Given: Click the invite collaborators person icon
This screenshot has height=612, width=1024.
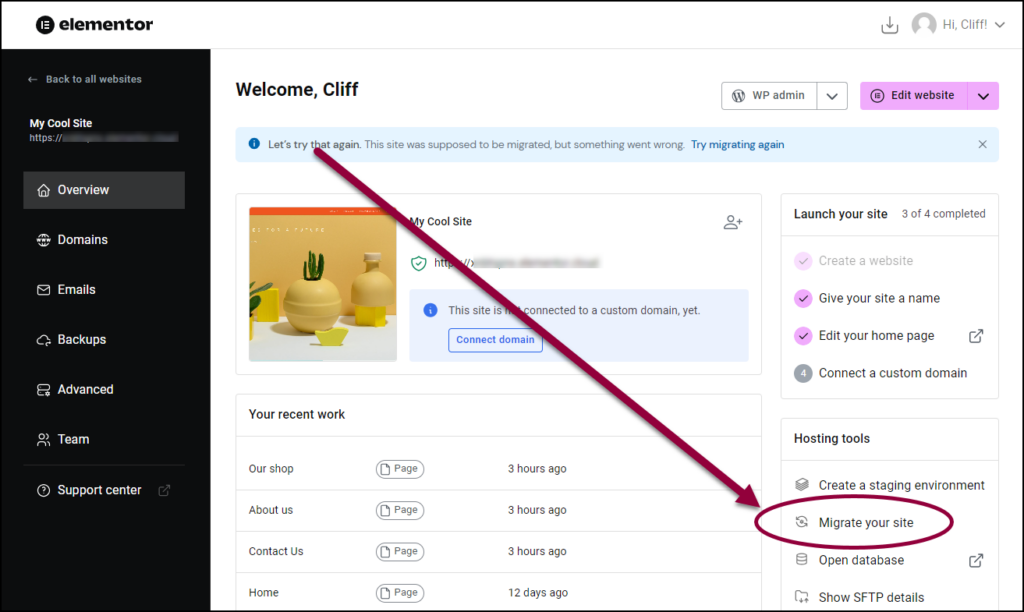Looking at the screenshot, I should pyautogui.click(x=733, y=222).
